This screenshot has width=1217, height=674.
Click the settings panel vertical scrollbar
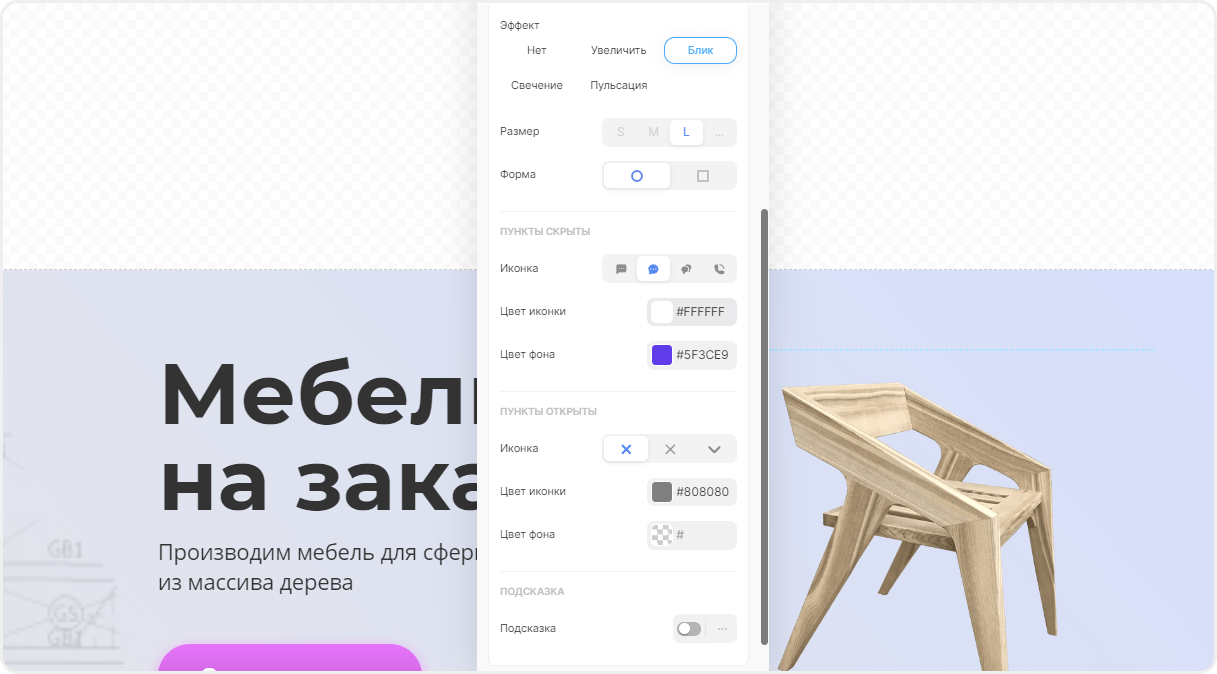click(765, 426)
